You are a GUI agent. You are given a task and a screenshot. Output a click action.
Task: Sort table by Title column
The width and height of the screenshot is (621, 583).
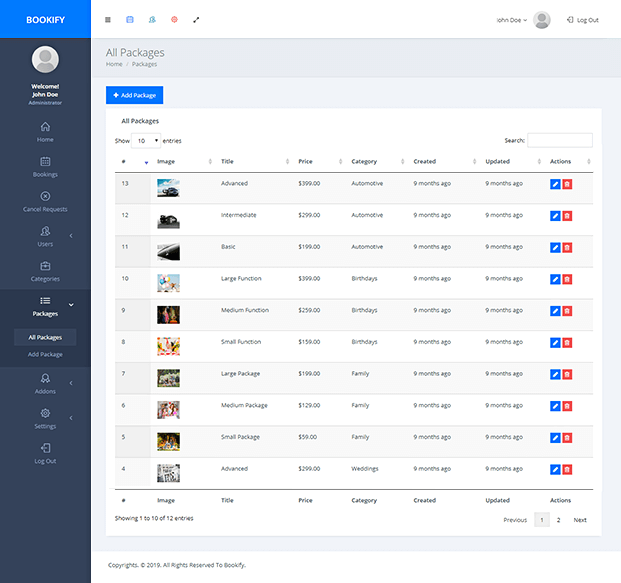click(x=255, y=162)
